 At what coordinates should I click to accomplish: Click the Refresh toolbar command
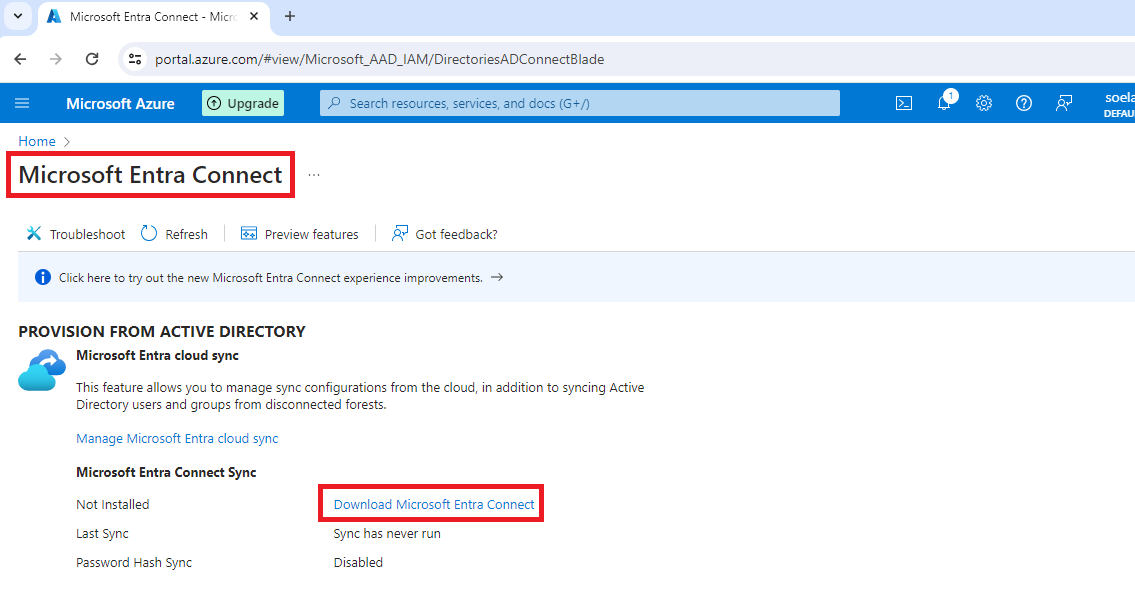pos(174,234)
